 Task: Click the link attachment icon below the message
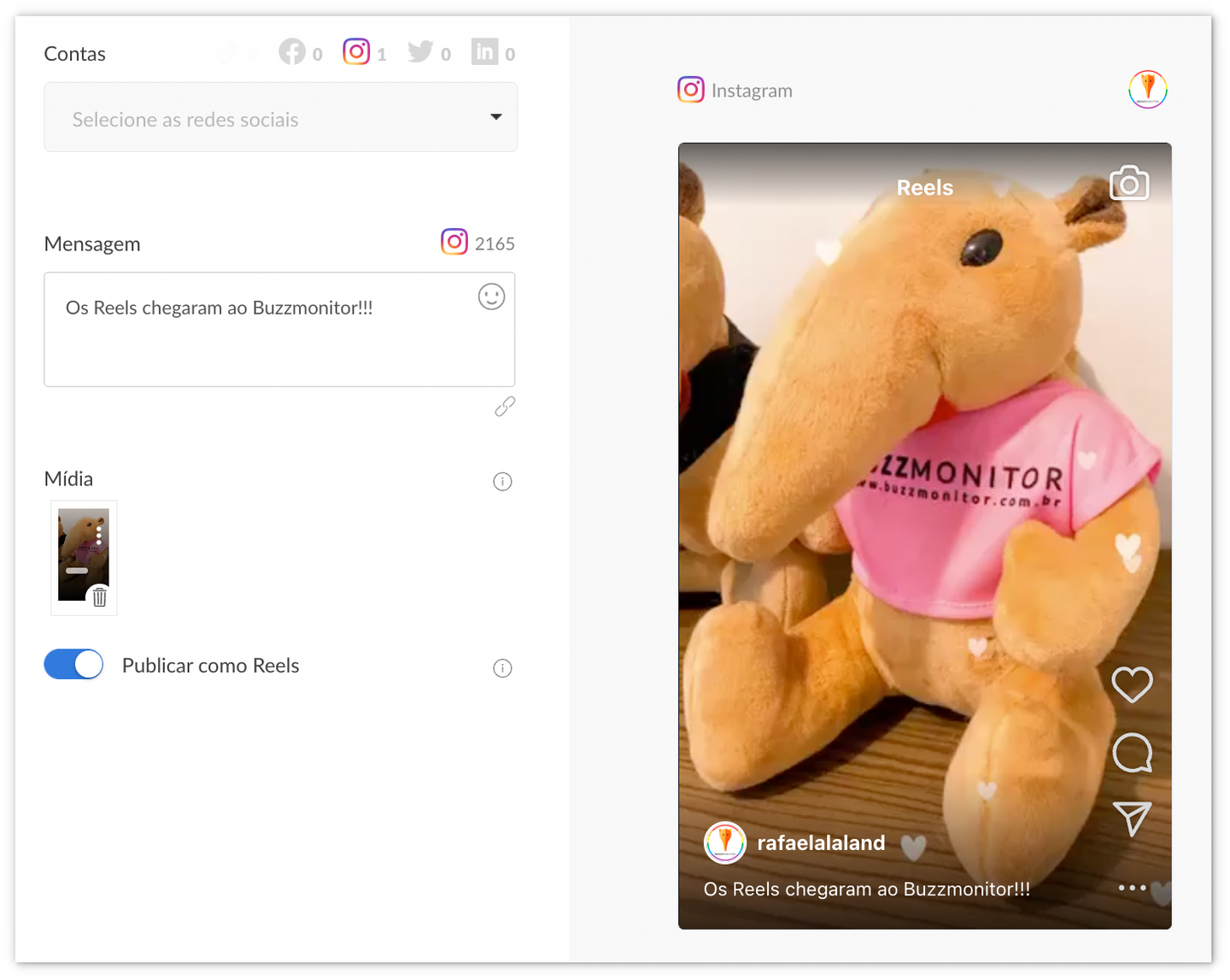click(x=505, y=407)
